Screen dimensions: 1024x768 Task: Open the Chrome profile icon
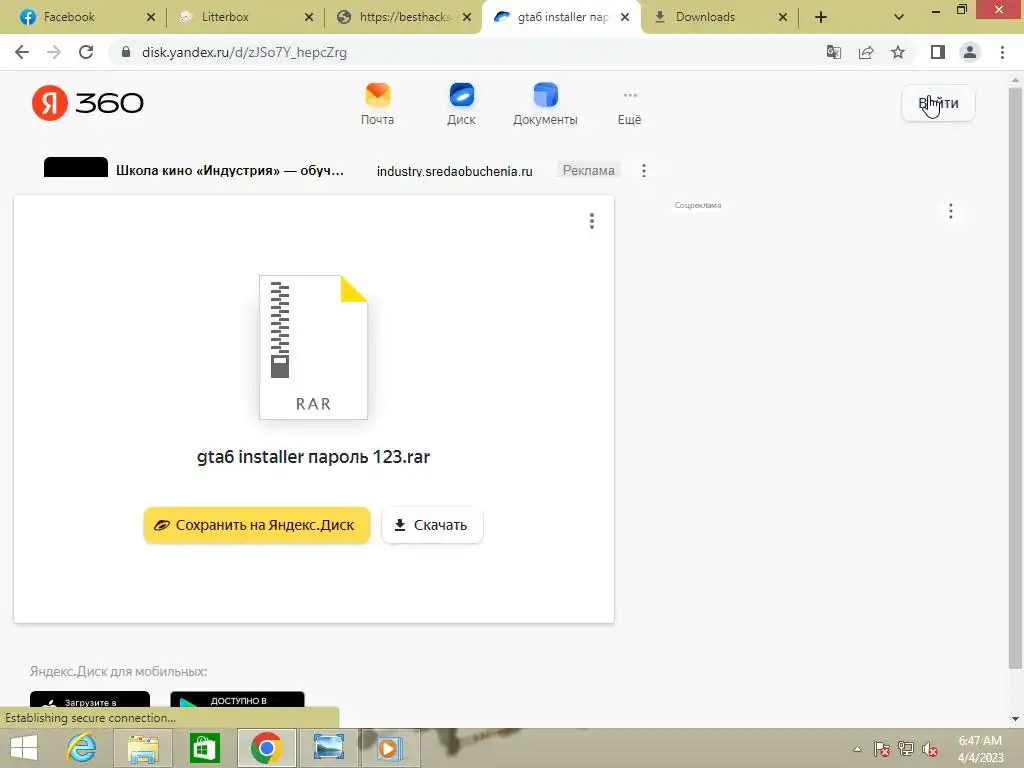point(970,52)
